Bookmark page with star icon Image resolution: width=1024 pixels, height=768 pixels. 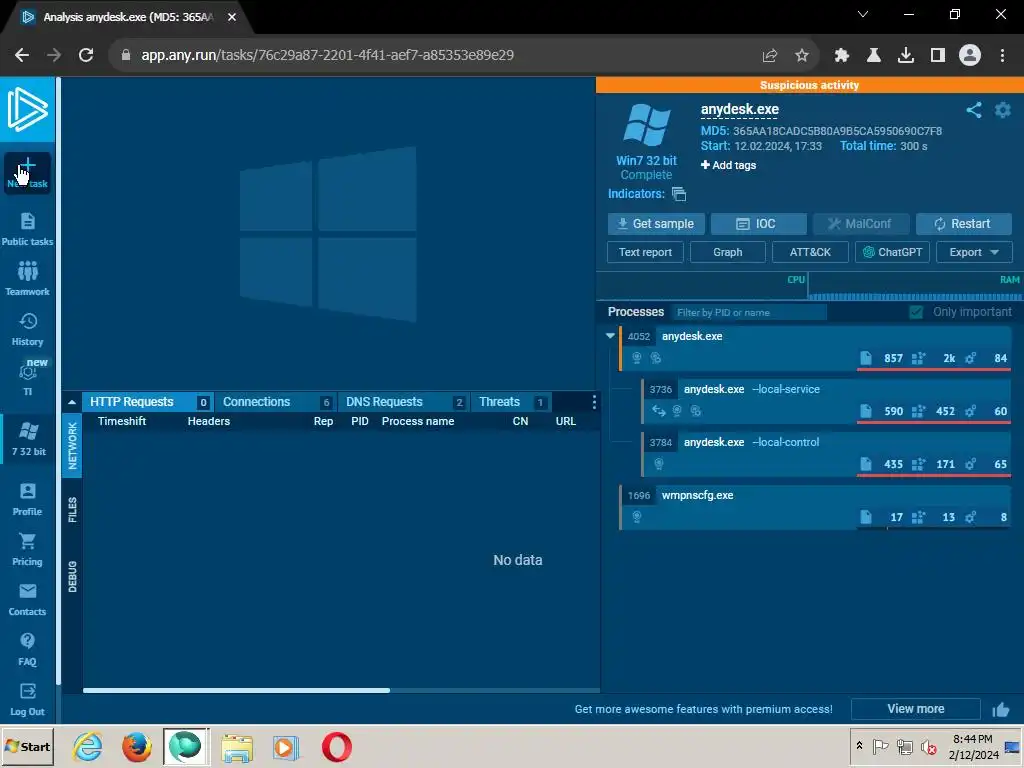[802, 56]
